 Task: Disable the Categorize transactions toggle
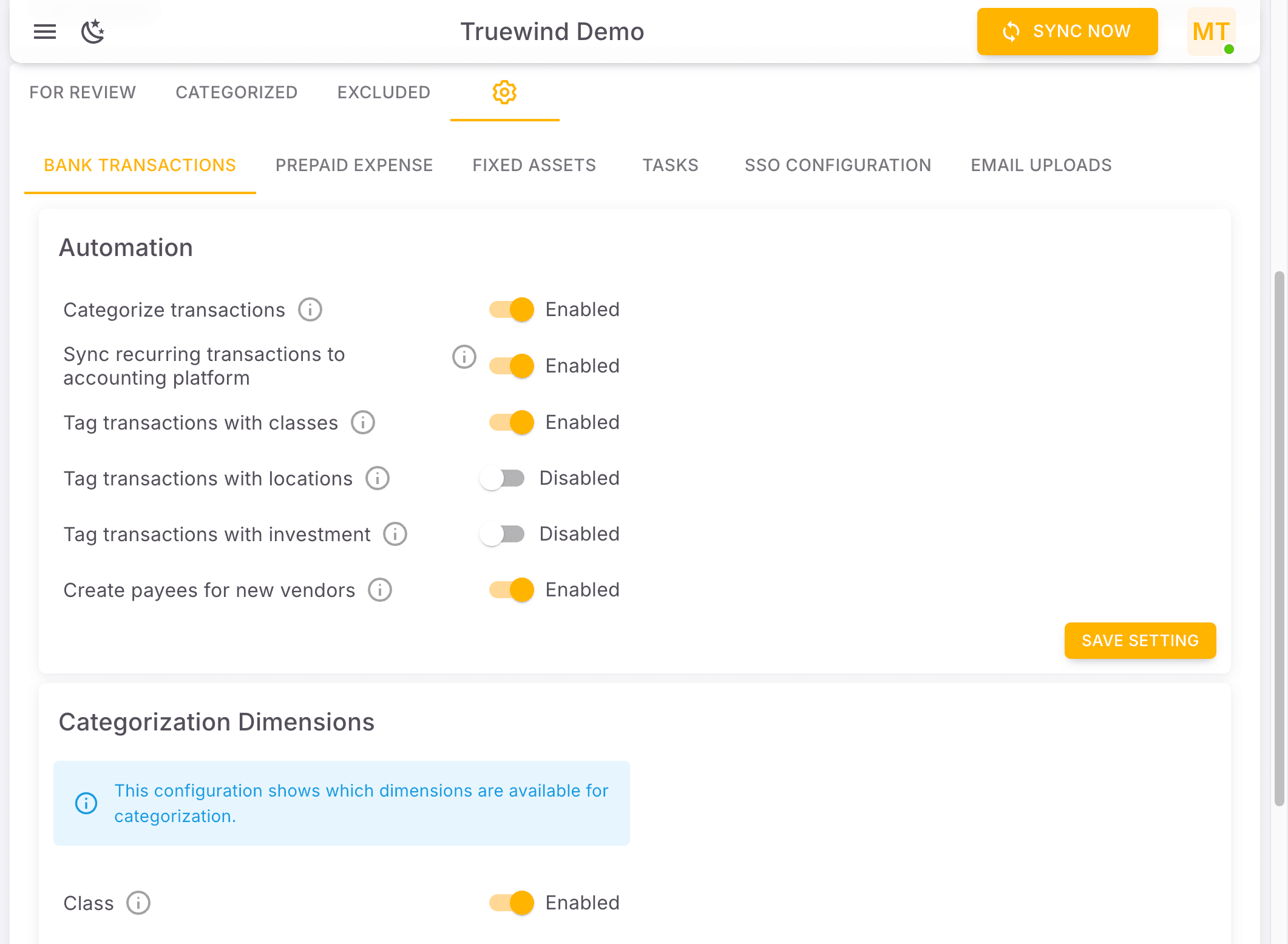[510, 309]
